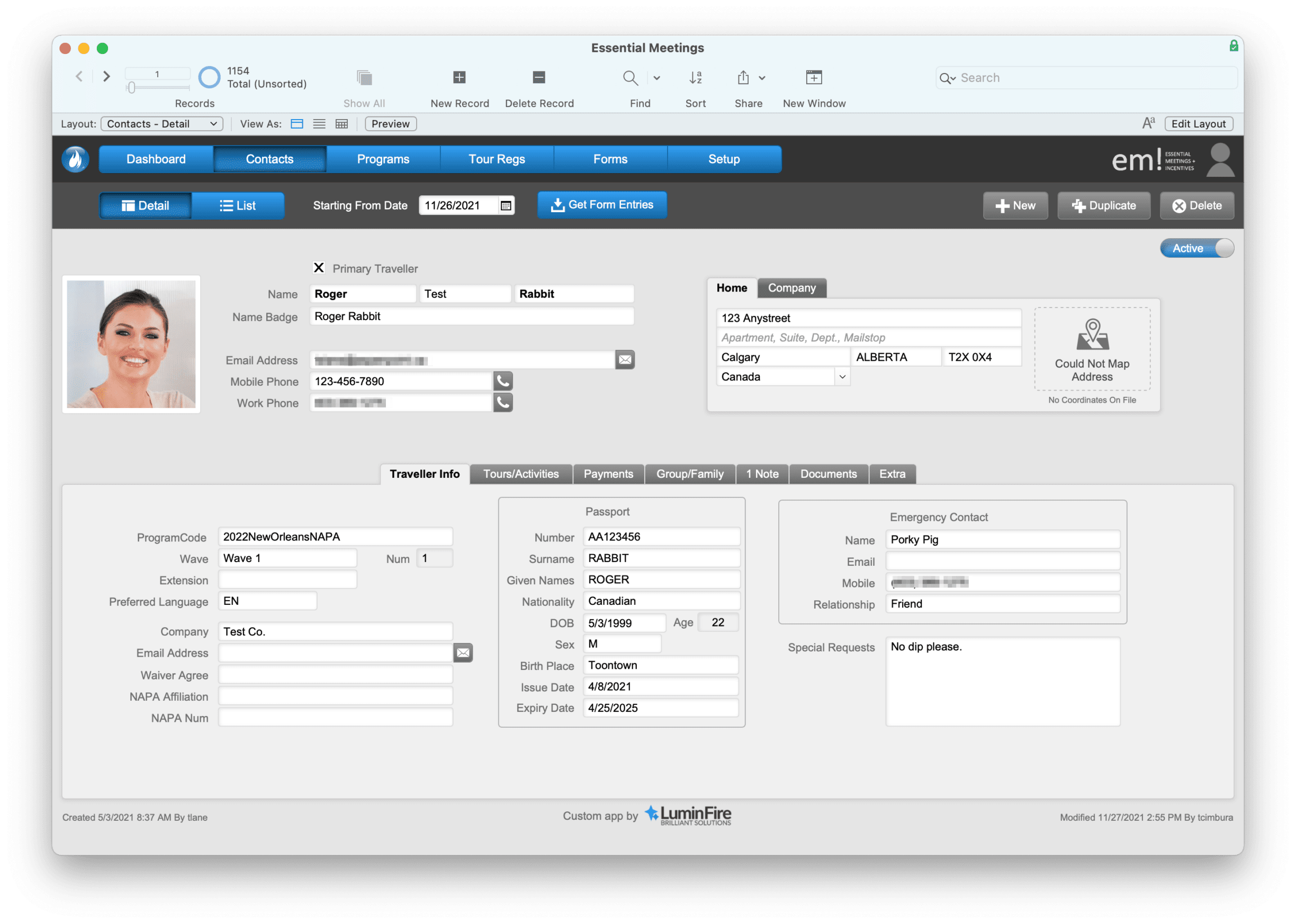Click the Show All records icon
The image size is (1296, 924).
[x=364, y=77]
